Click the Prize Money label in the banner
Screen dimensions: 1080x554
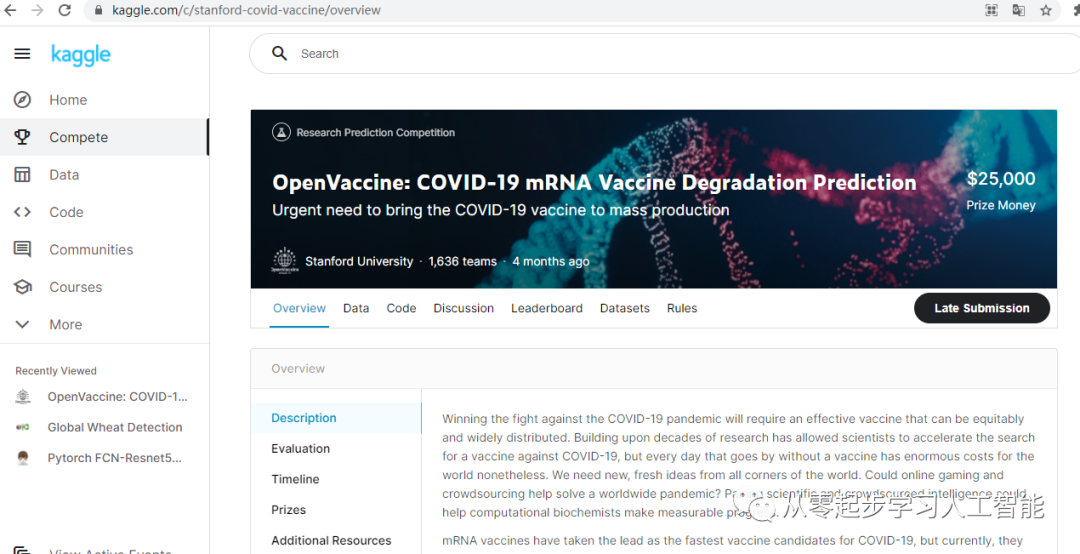click(x=1001, y=205)
